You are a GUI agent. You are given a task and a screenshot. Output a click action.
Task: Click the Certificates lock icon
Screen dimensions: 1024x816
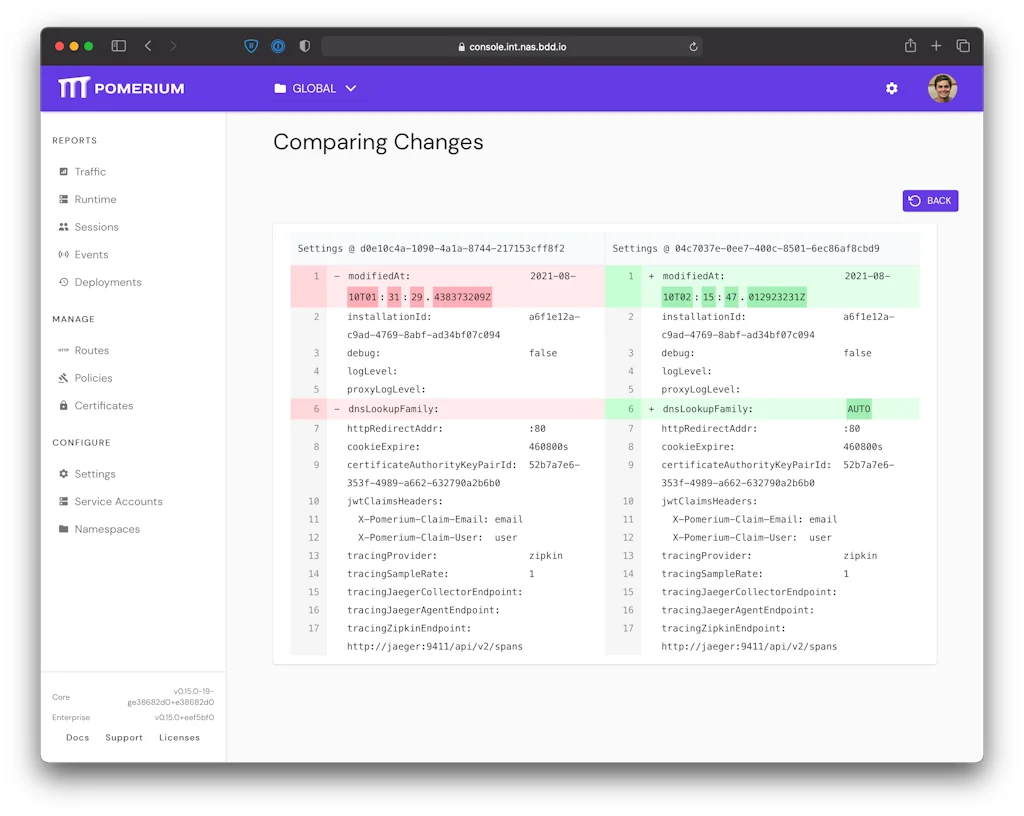click(64, 406)
